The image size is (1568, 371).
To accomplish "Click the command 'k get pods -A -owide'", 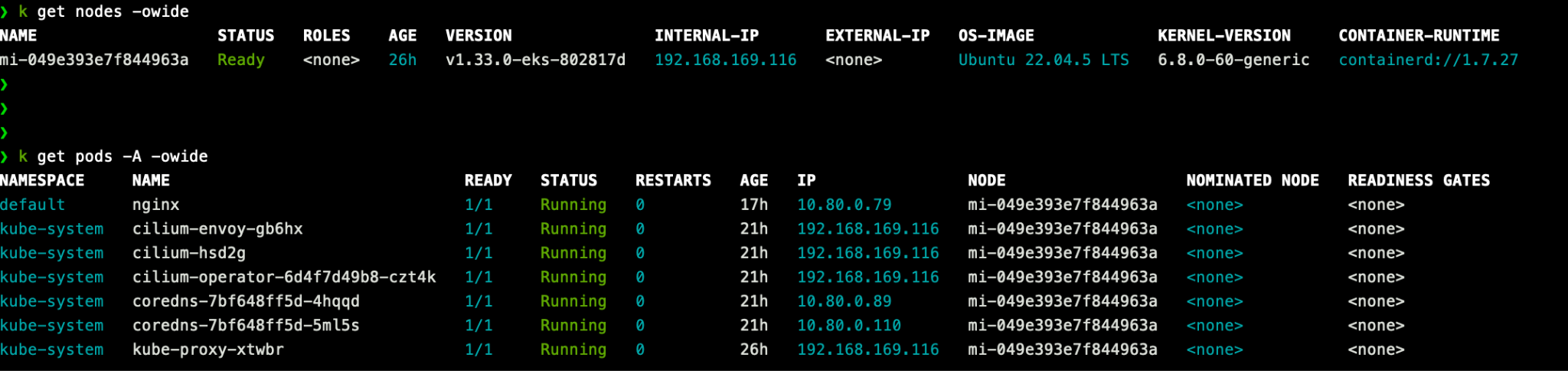I will pyautogui.click(x=113, y=156).
